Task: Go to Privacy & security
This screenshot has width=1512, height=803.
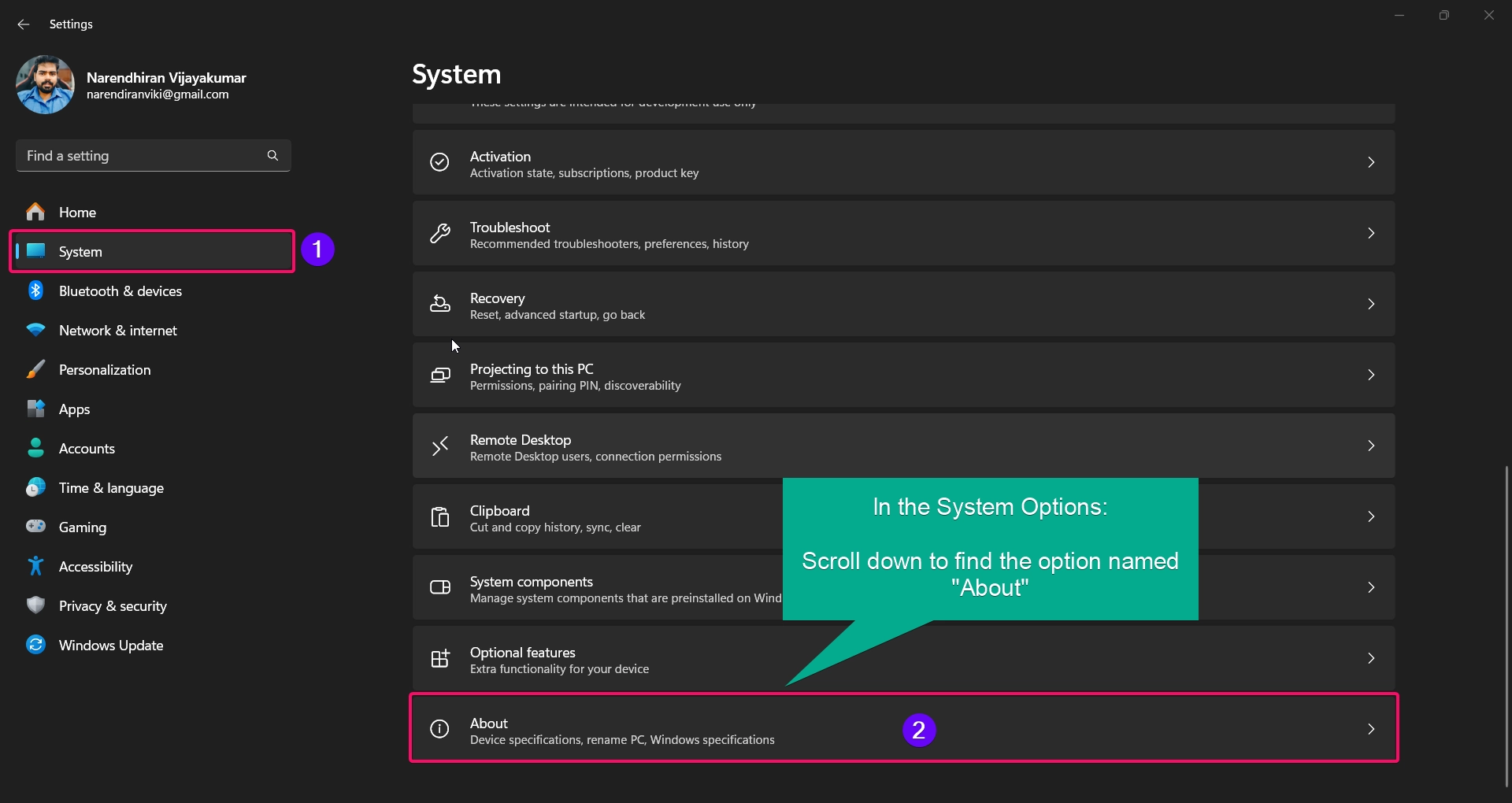Action: pos(154,606)
